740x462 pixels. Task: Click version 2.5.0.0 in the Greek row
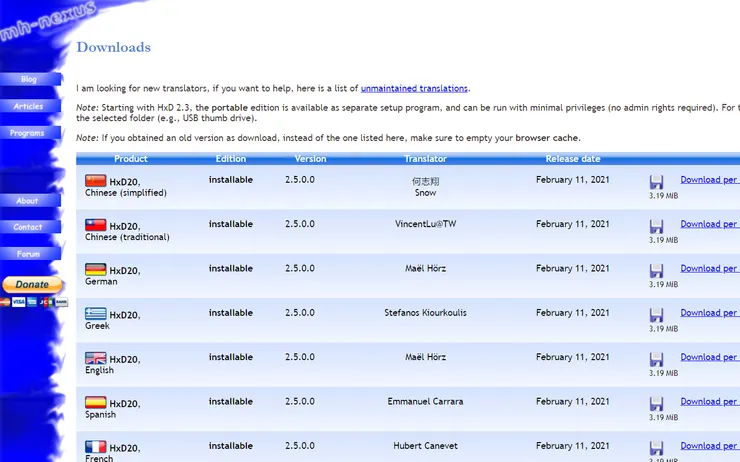point(300,313)
